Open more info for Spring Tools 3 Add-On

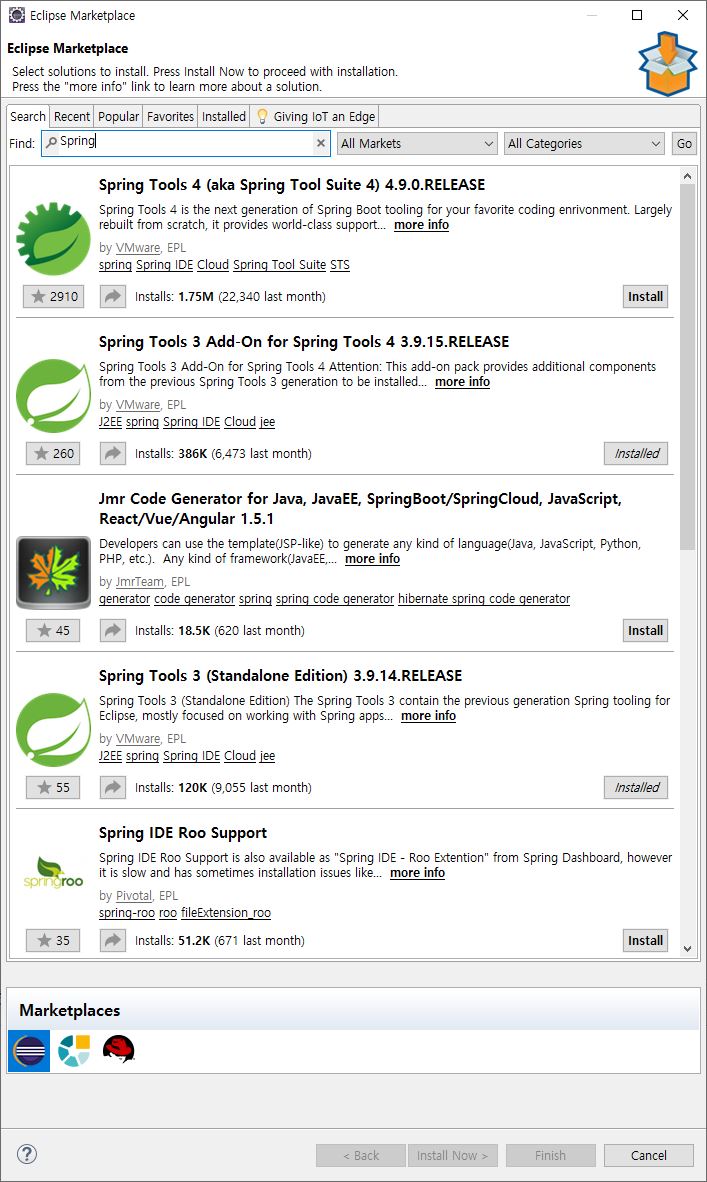[462, 381]
